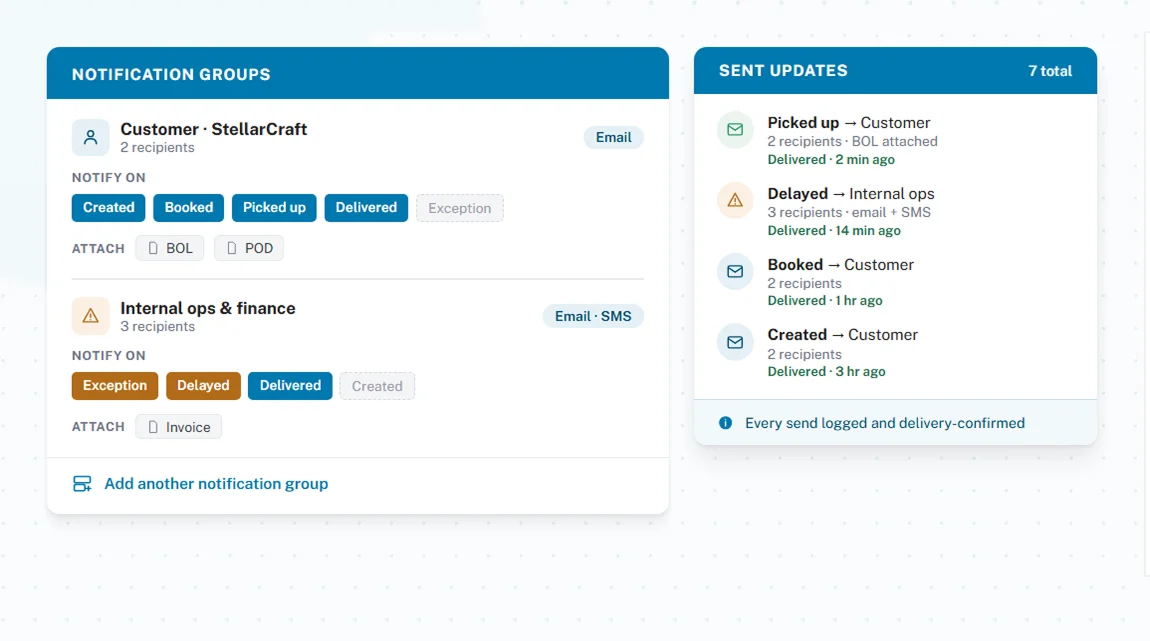Click Delivered · 2 min ago status

(831, 159)
